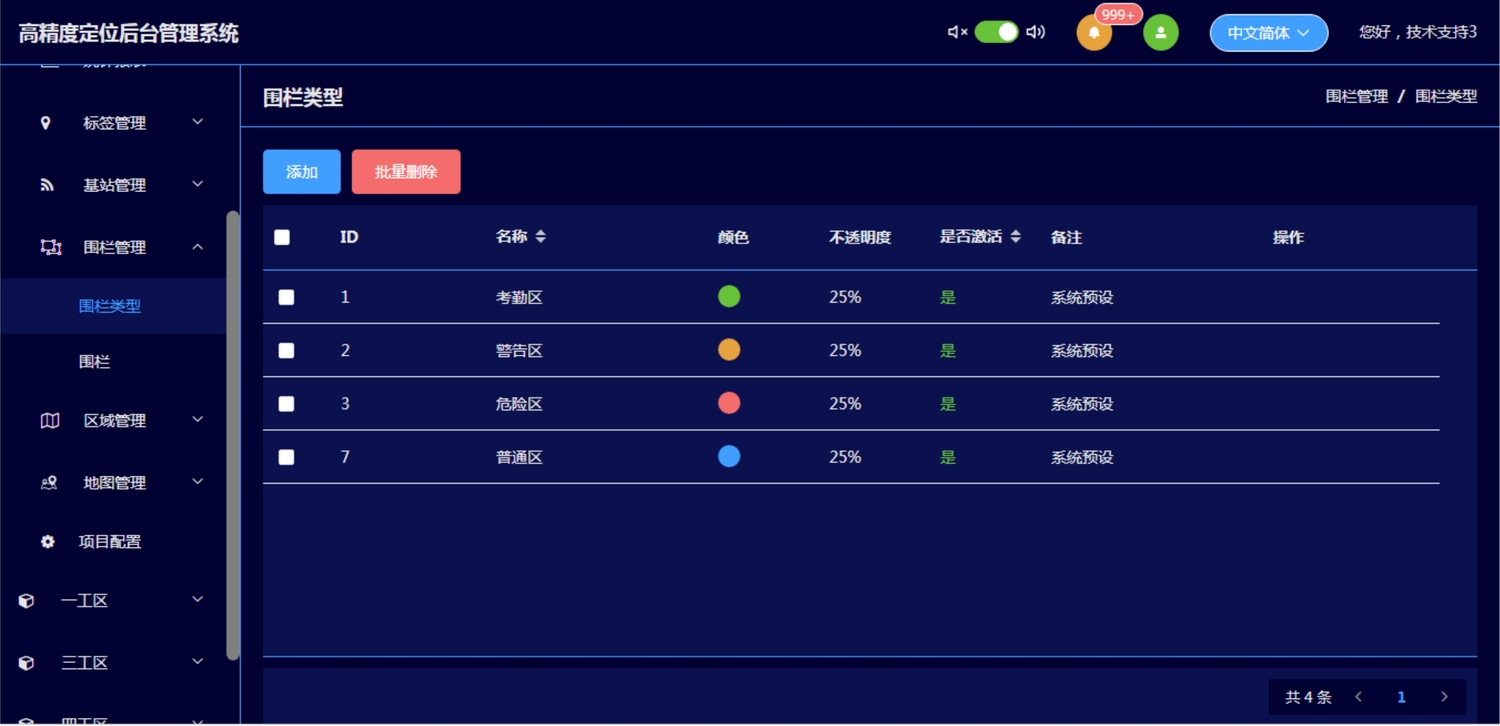Collapse the 围栏管理 menu chevron
Image resolution: width=1500 pixels, height=726 pixels.
tap(198, 246)
